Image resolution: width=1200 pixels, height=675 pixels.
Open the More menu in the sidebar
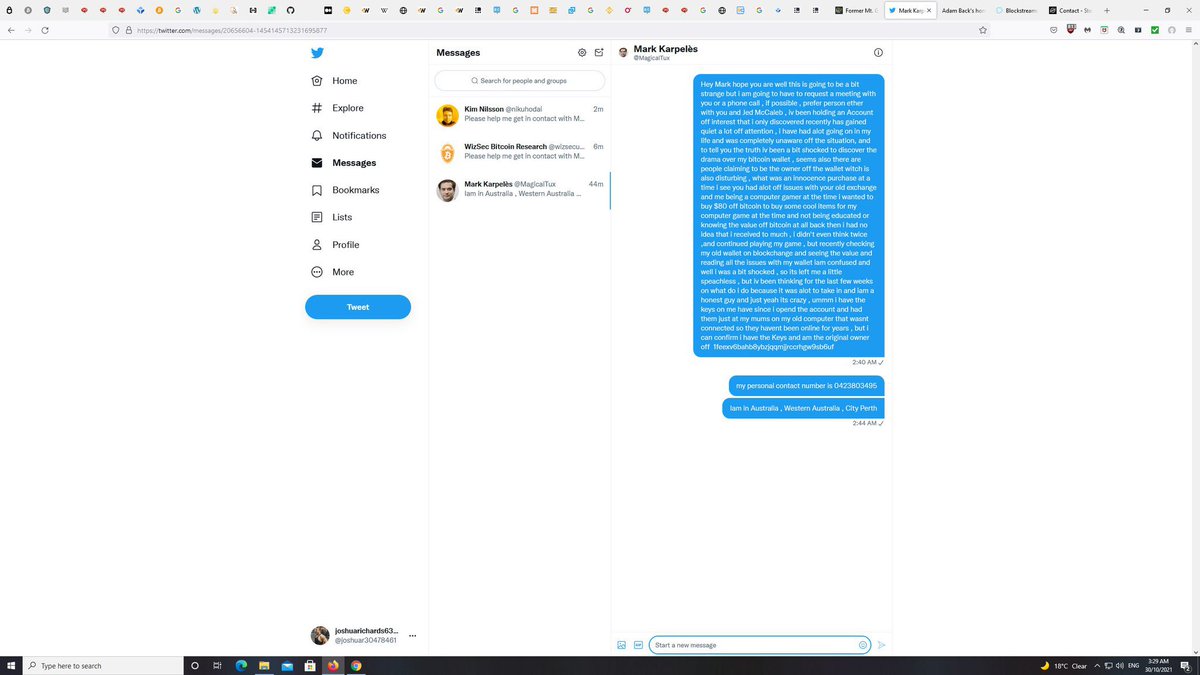coord(332,272)
